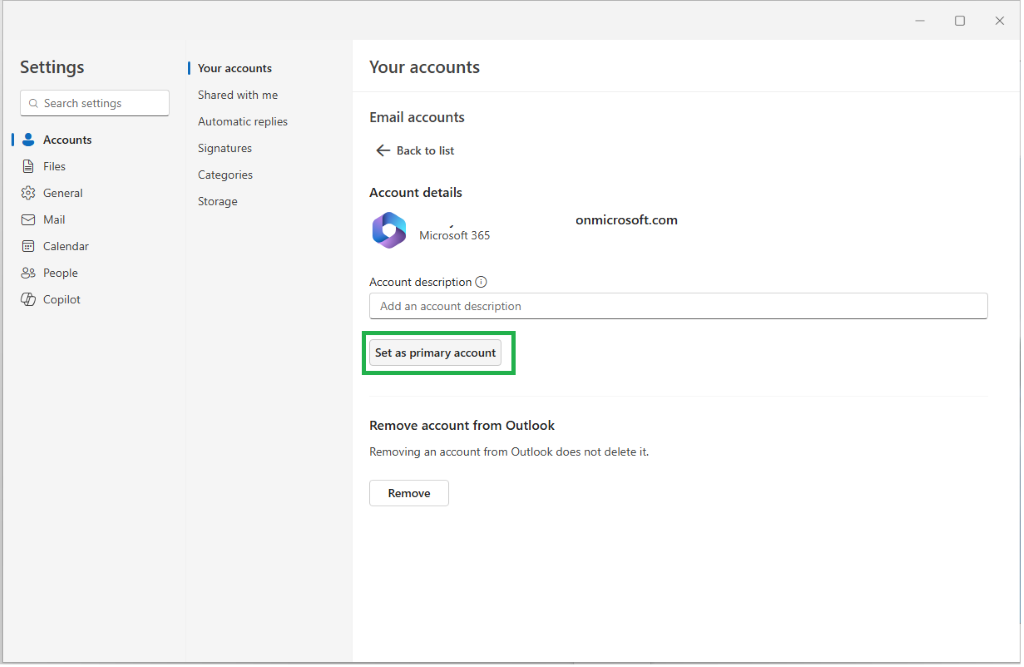Select the Copilot settings category label
Image resolution: width=1024 pixels, height=667 pixels.
tap(61, 300)
